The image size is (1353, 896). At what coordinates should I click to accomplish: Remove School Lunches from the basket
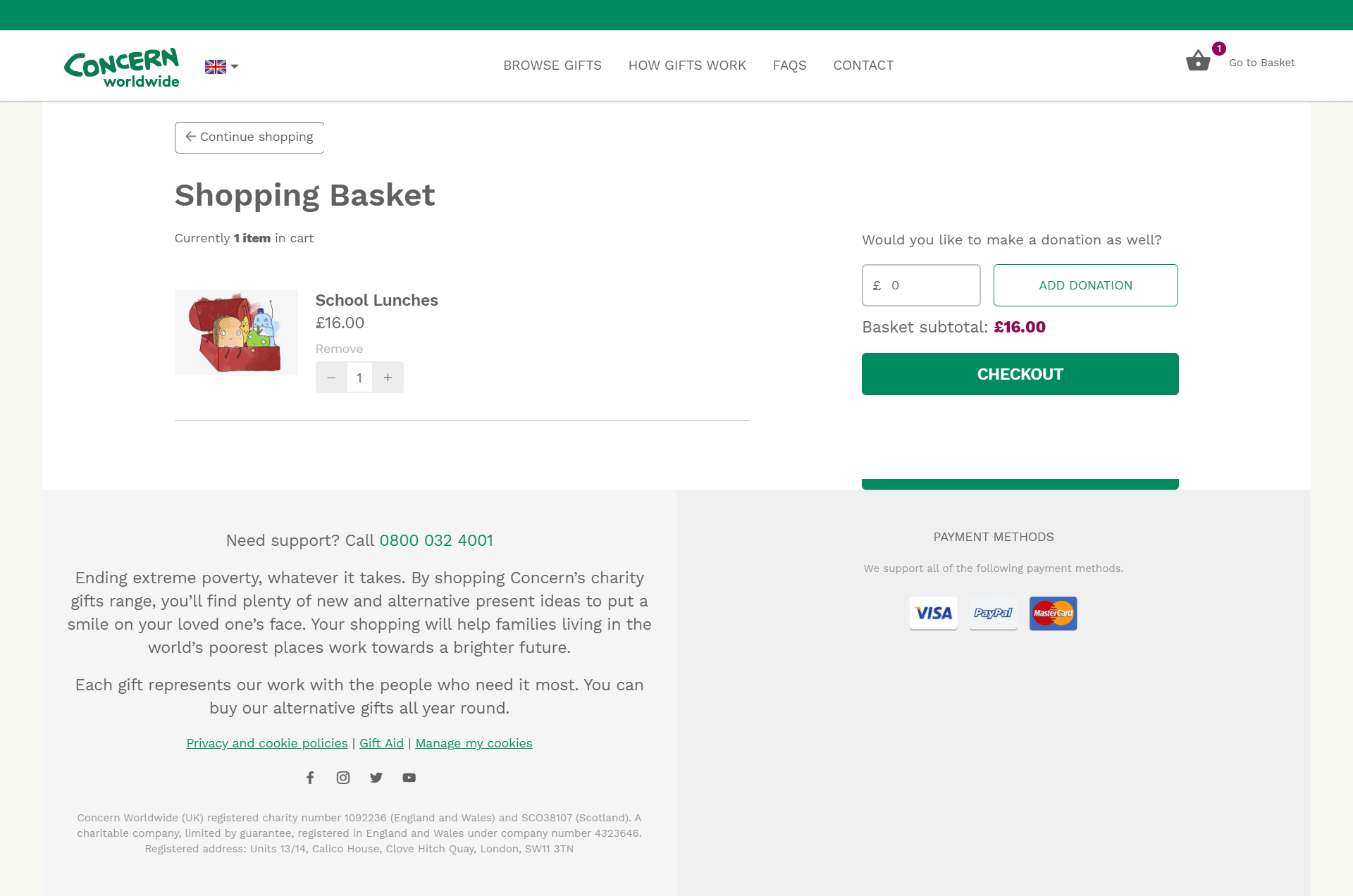[339, 349]
